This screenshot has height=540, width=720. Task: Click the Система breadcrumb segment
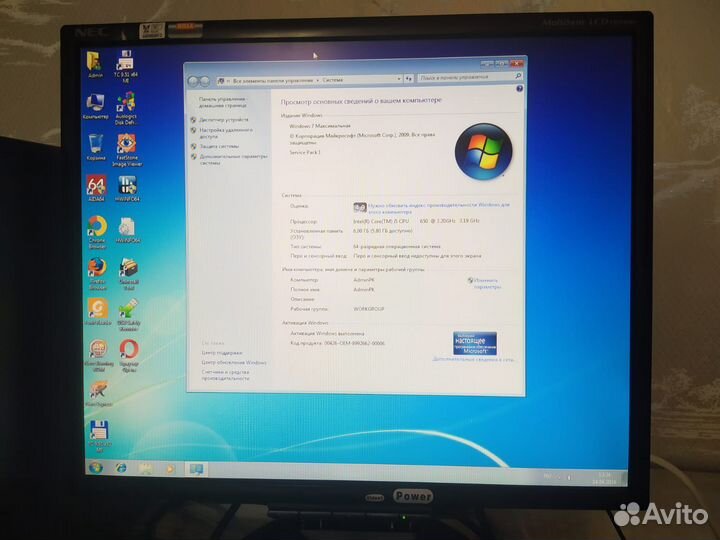(x=332, y=79)
